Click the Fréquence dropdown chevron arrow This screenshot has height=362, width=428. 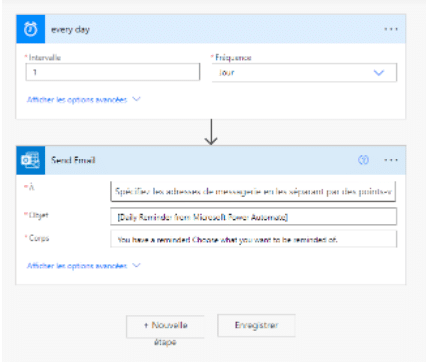379,72
